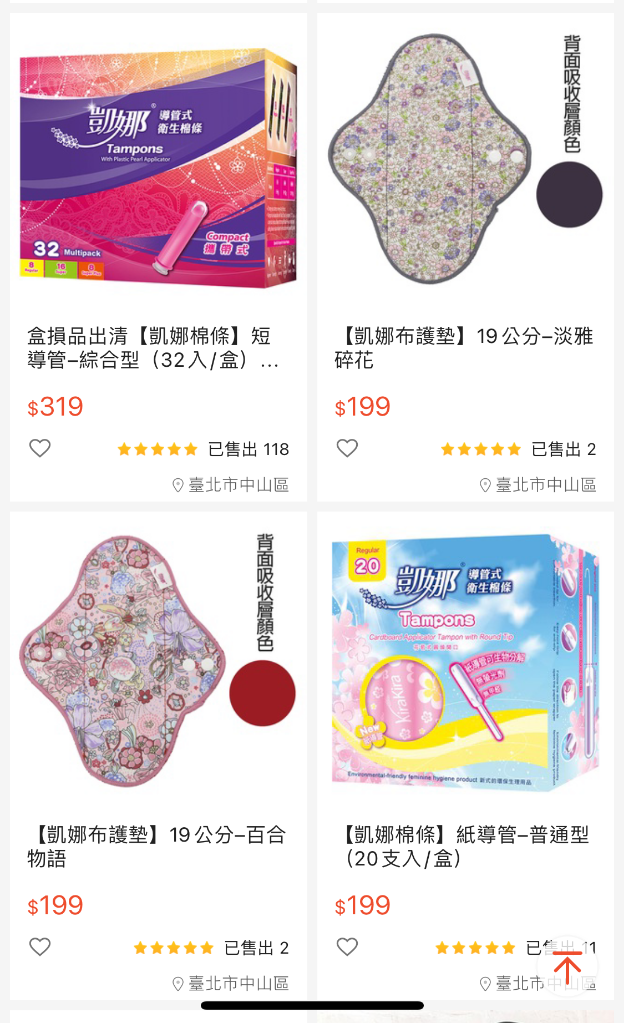Open the 32 Multipack tampons box image
The width and height of the screenshot is (625, 1023).
(x=159, y=168)
